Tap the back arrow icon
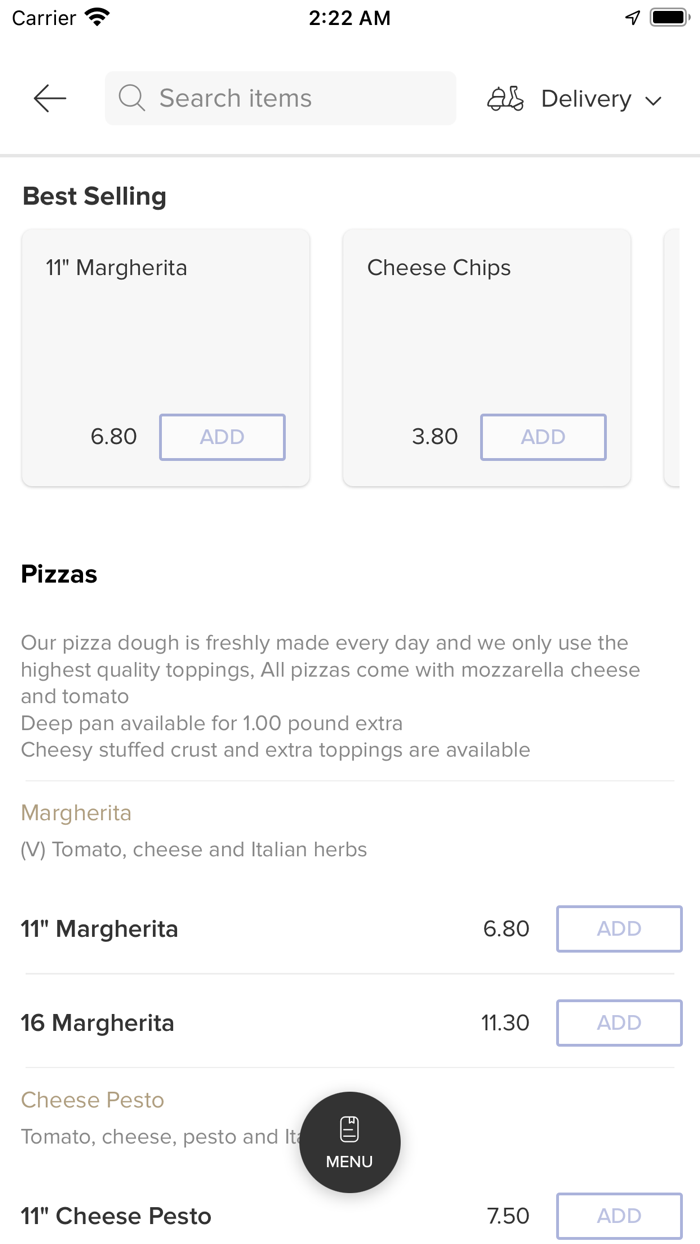This screenshot has width=700, height=1244. point(48,98)
